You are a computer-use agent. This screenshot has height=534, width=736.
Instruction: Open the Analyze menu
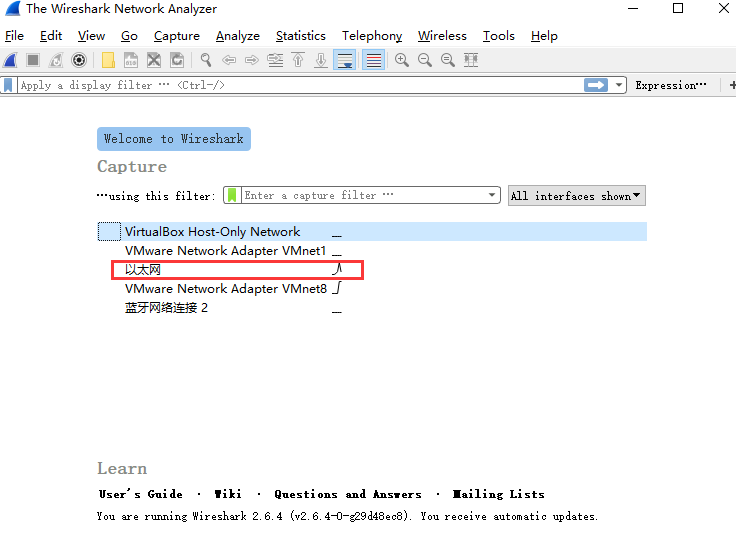coord(238,36)
